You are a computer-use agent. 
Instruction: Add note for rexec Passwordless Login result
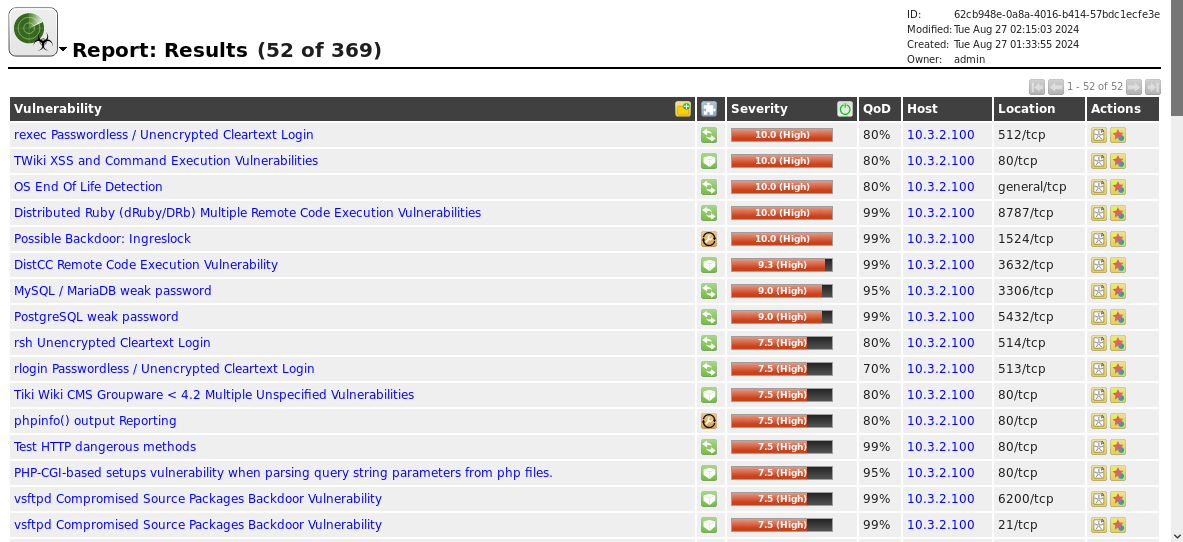(x=1098, y=135)
